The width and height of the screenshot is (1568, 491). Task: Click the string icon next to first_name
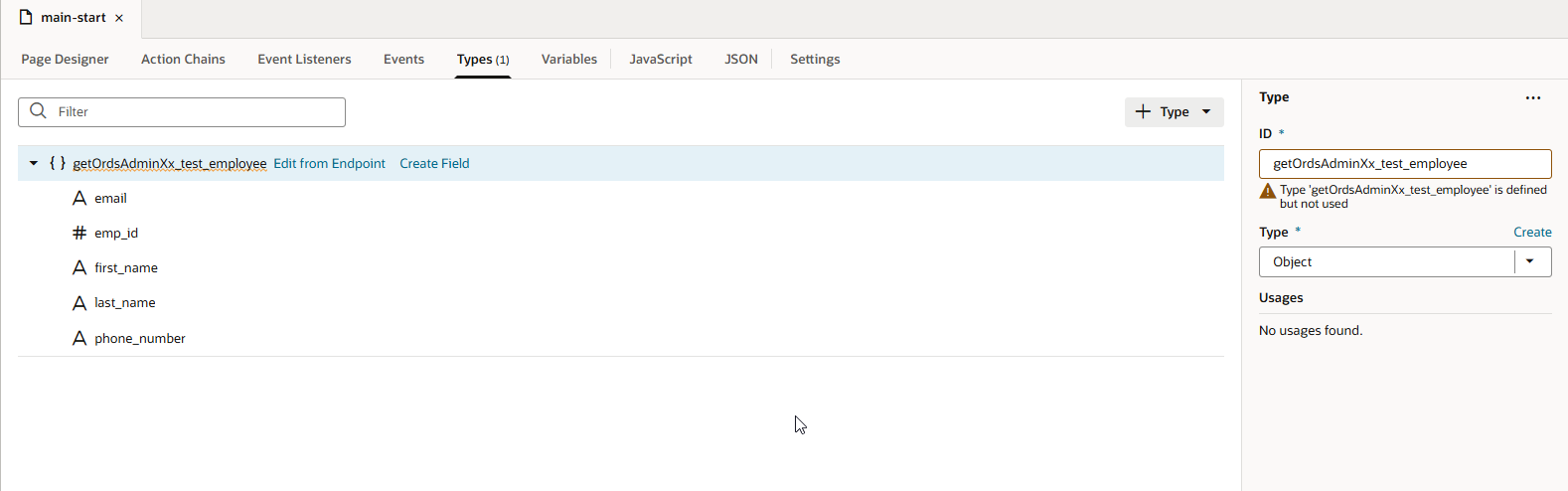tap(79, 267)
